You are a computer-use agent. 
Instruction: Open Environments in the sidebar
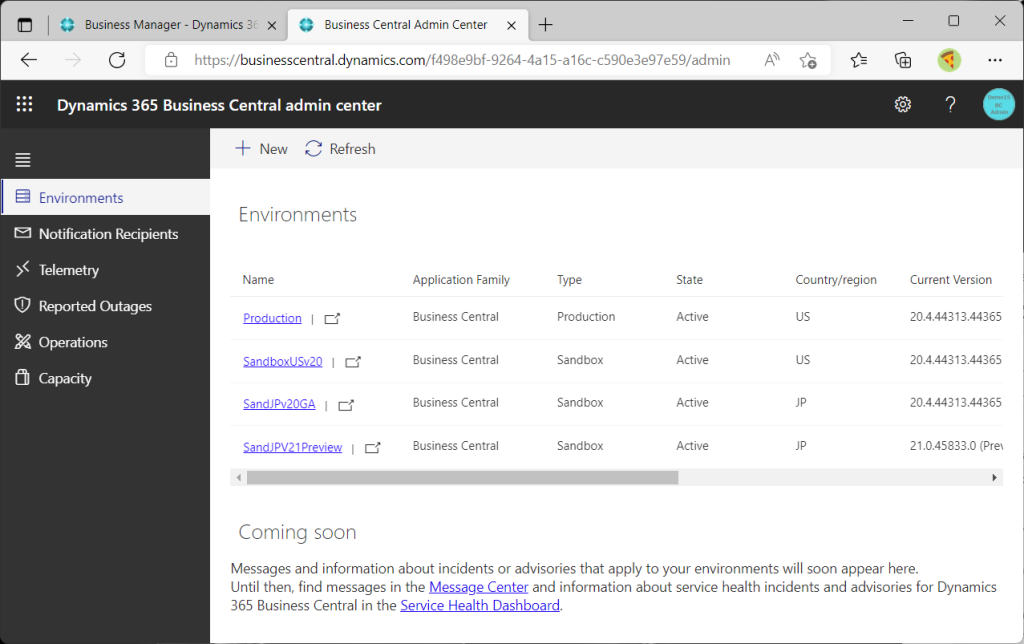click(x=105, y=197)
